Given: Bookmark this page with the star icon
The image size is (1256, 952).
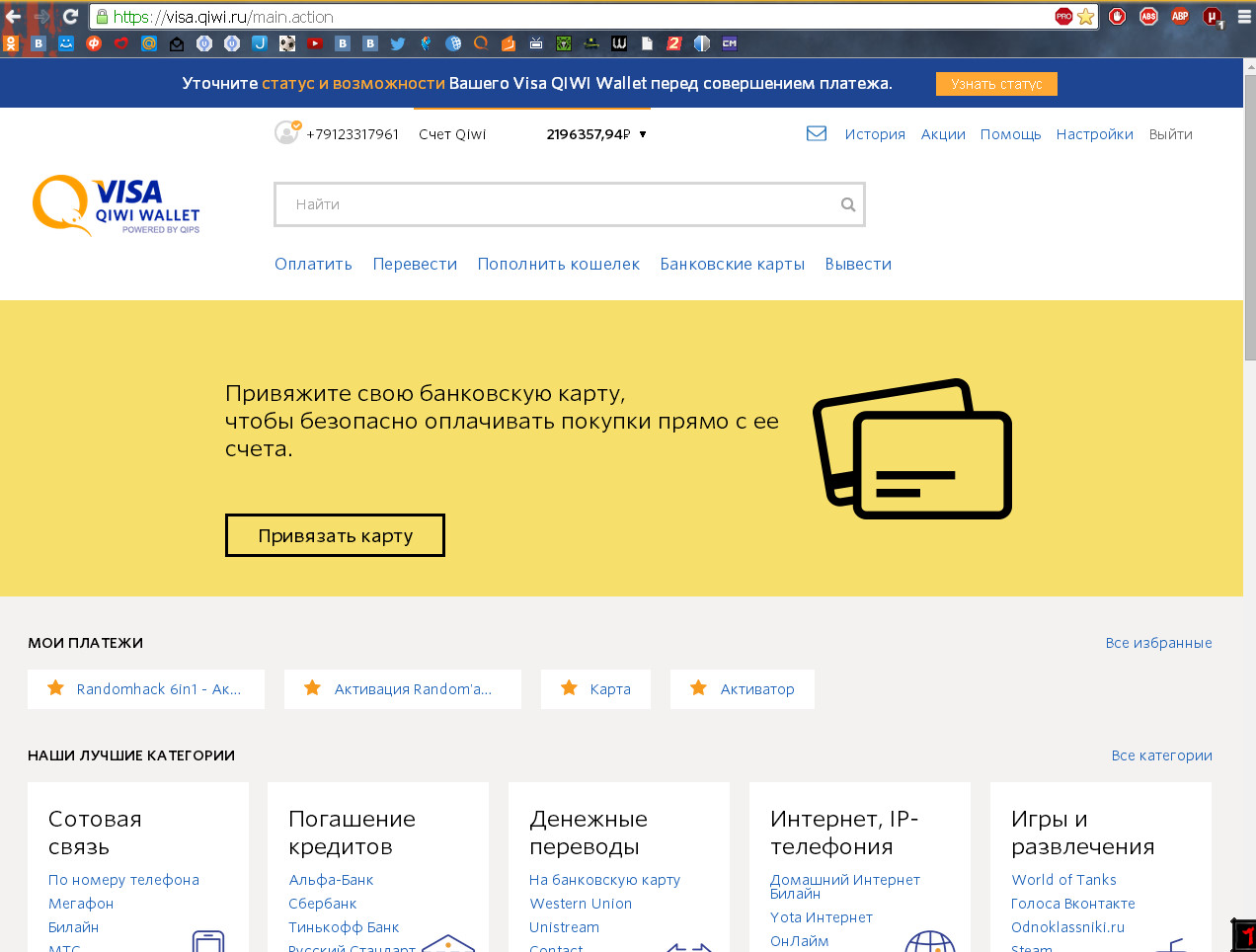Looking at the screenshot, I should 1086,16.
